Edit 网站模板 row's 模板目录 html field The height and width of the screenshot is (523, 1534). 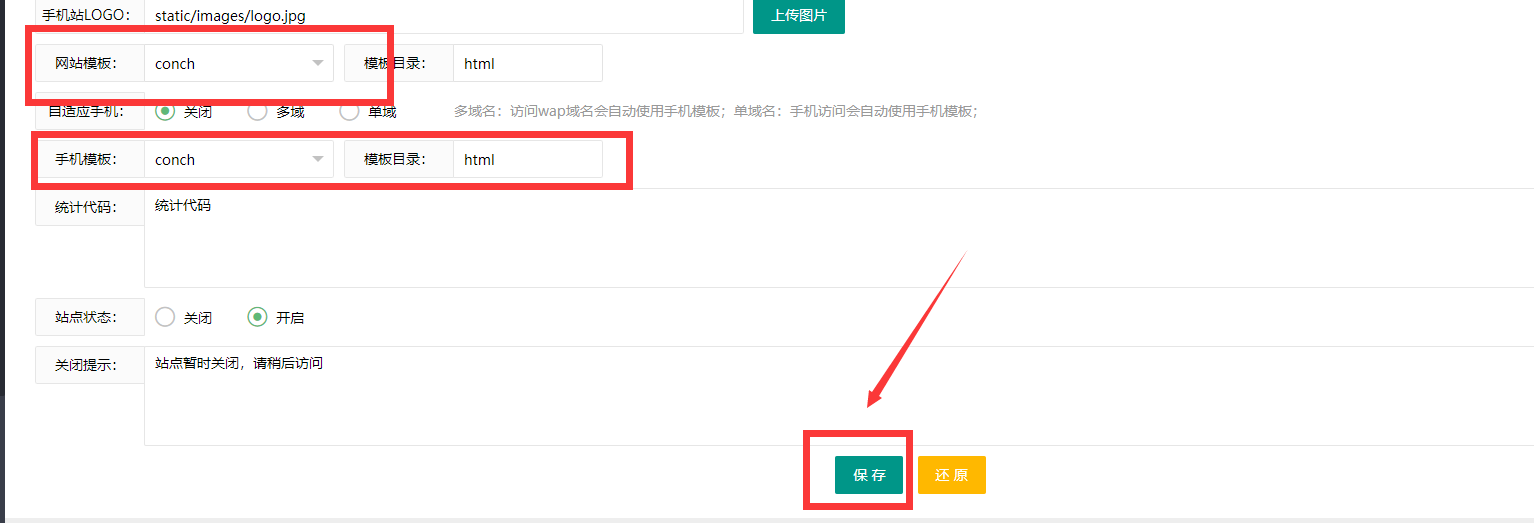tap(528, 63)
